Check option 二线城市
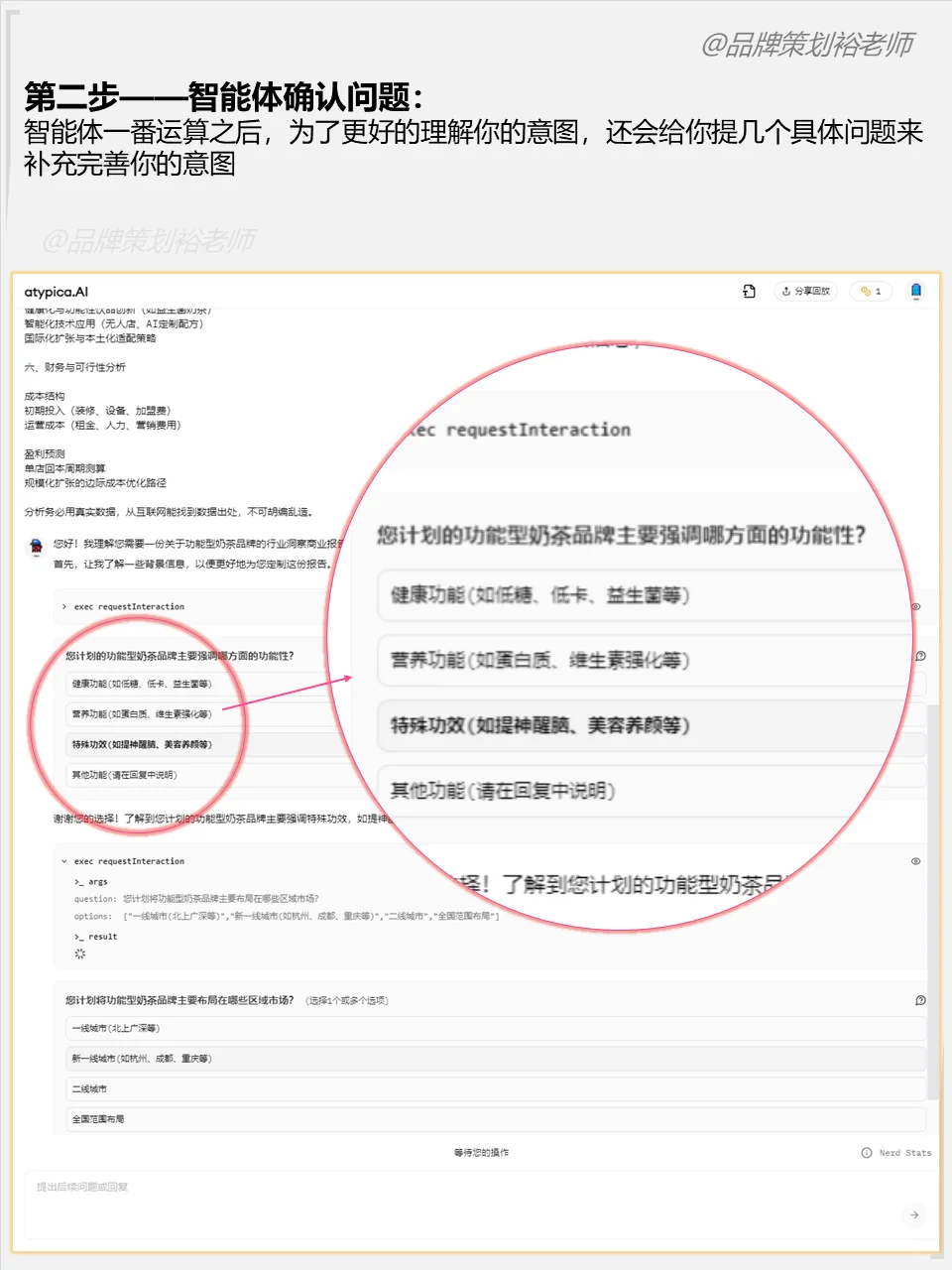Screen dimensions: 952x1270 pyautogui.click(x=496, y=1088)
